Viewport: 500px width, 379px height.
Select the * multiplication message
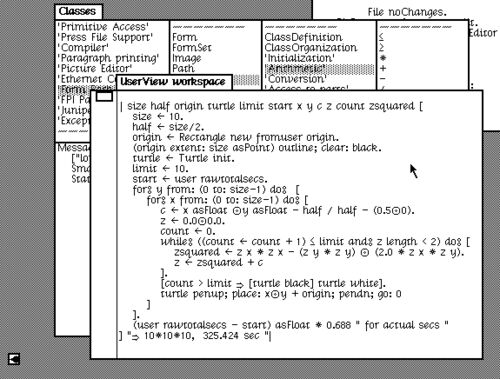[383, 58]
